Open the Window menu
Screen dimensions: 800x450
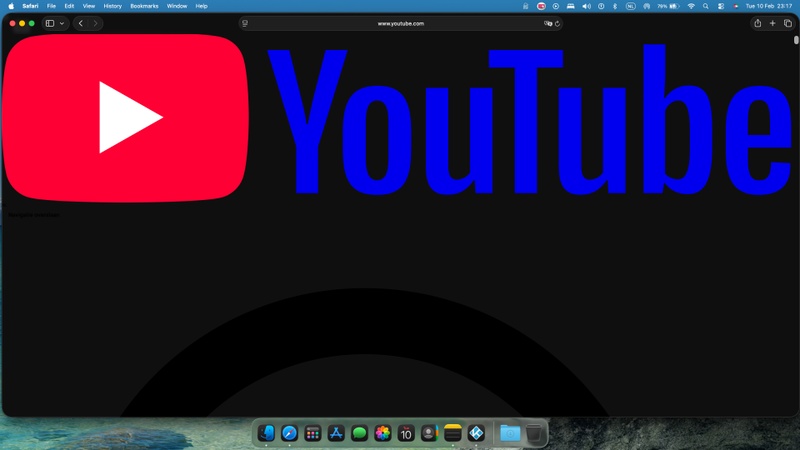point(177,6)
